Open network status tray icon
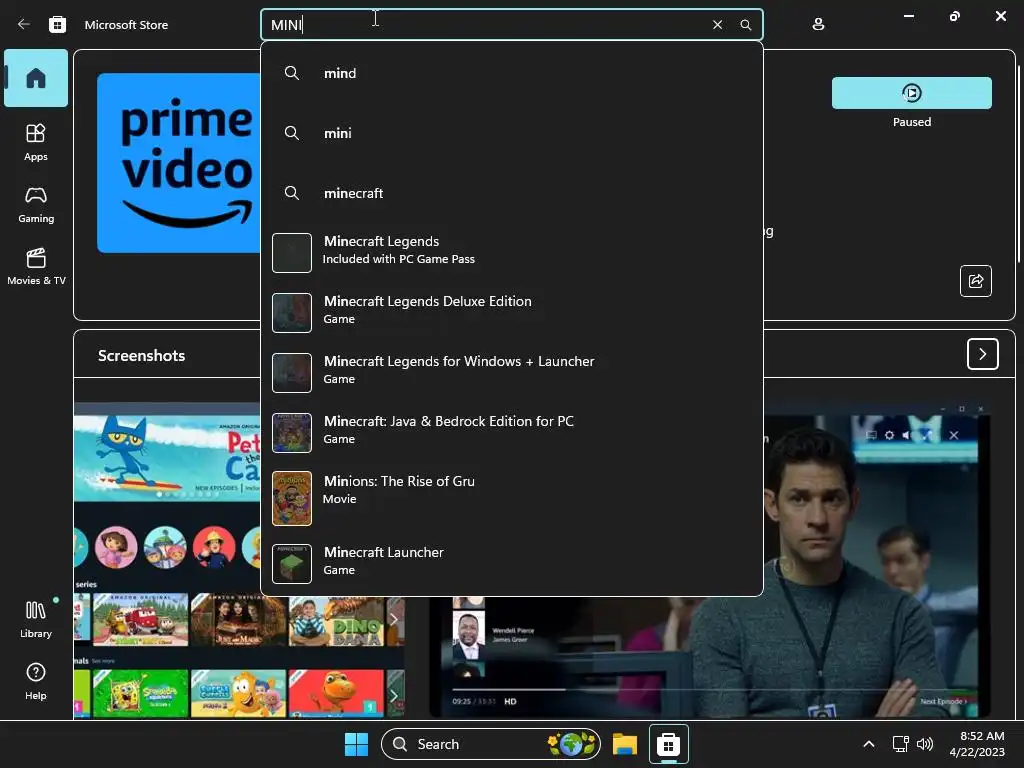The width and height of the screenshot is (1024, 768). coord(901,744)
